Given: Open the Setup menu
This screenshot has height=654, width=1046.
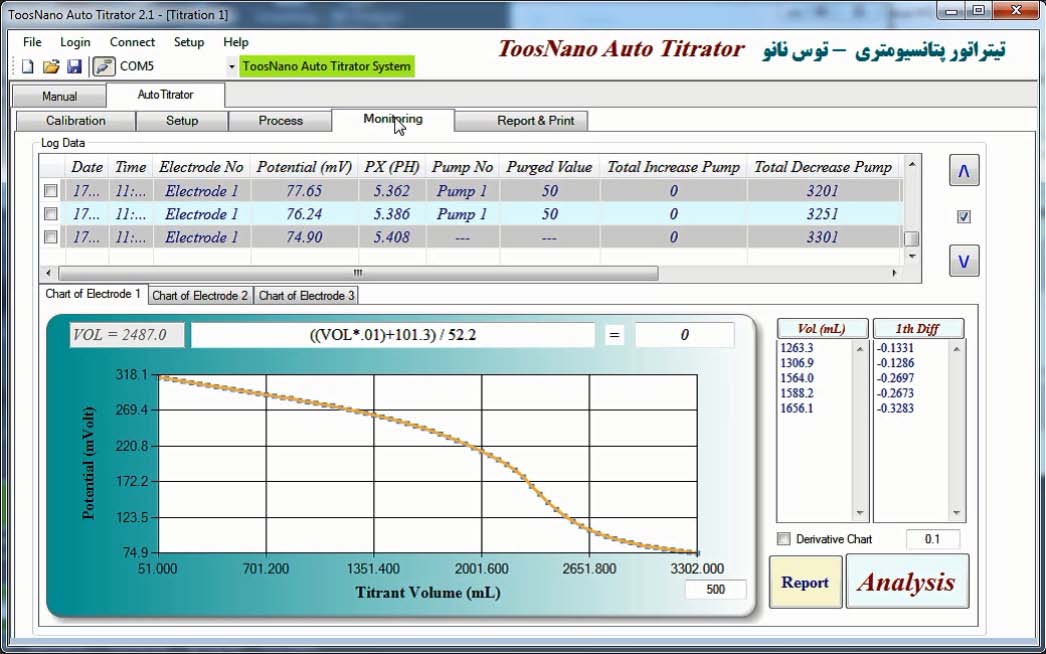Looking at the screenshot, I should tap(188, 42).
